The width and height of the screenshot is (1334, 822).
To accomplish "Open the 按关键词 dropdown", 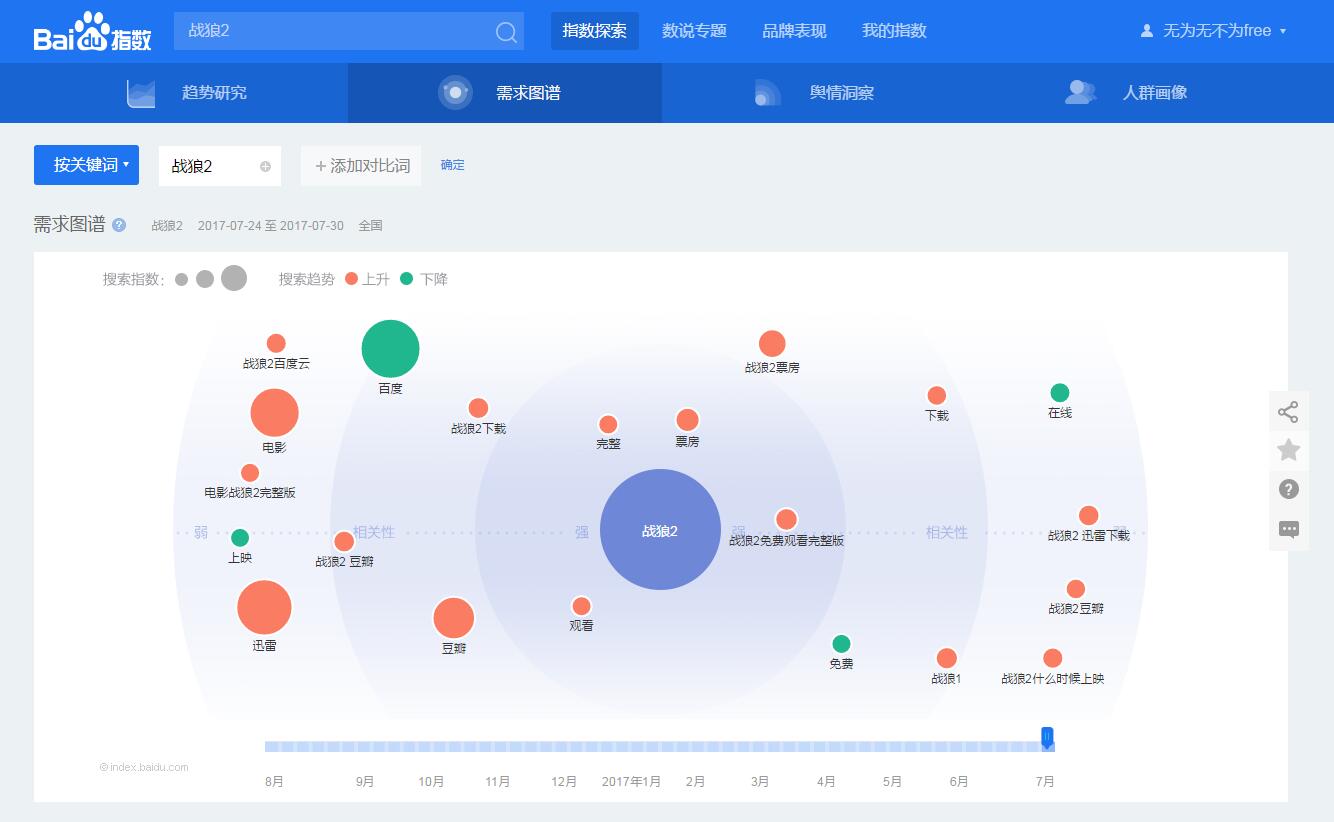I will pos(86,165).
